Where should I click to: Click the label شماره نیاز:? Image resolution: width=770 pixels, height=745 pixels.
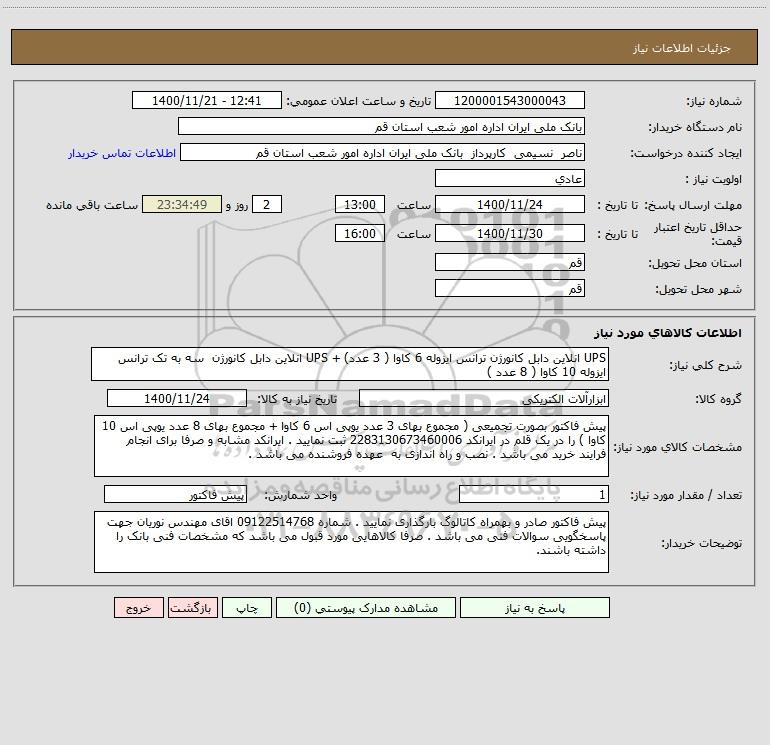(x=714, y=101)
